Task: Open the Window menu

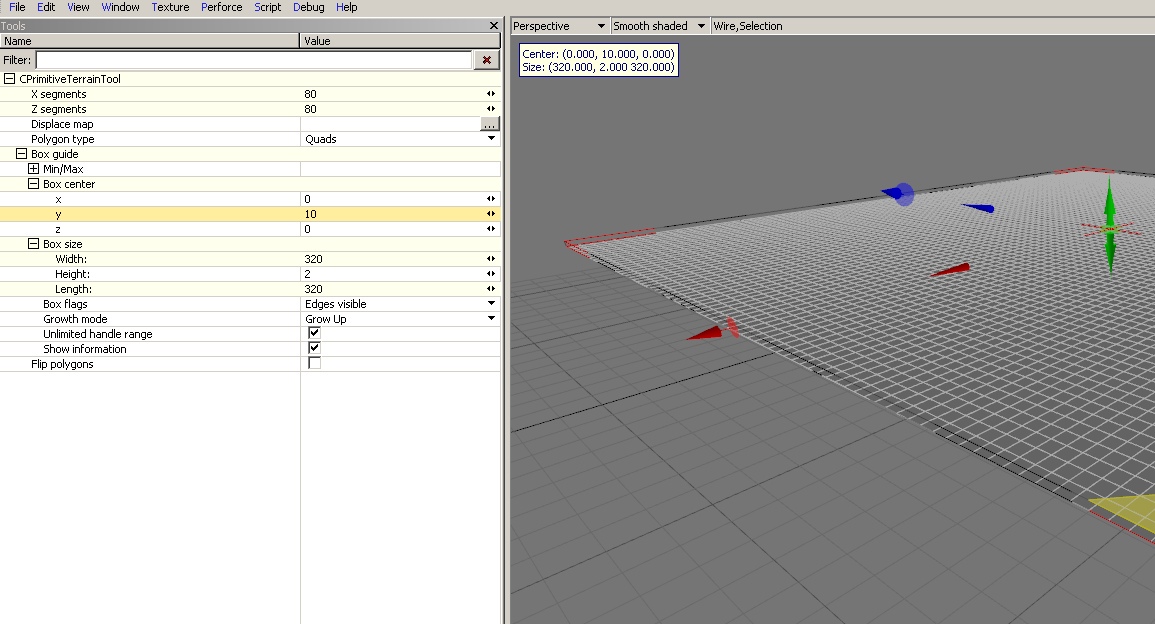Action: pyautogui.click(x=120, y=7)
